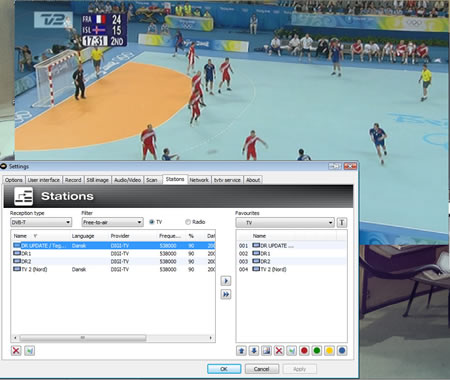Open the Filter Free-to-air dropdown
The width and height of the screenshot is (450, 380).
point(112,222)
